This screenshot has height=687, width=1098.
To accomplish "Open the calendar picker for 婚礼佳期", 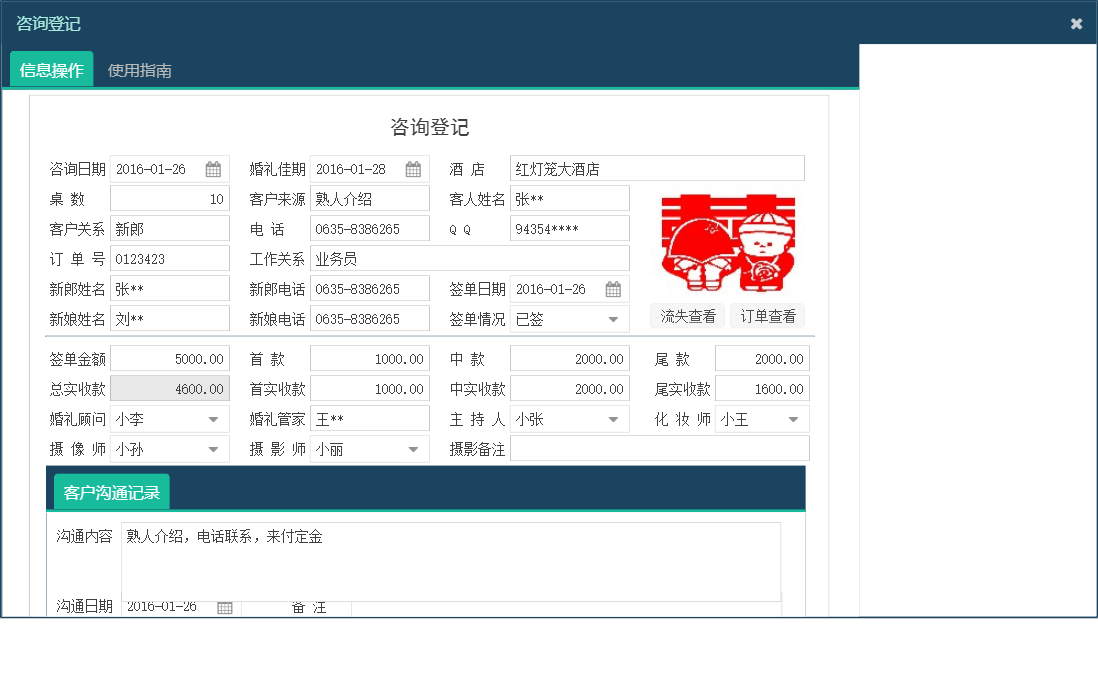I will coord(413,168).
